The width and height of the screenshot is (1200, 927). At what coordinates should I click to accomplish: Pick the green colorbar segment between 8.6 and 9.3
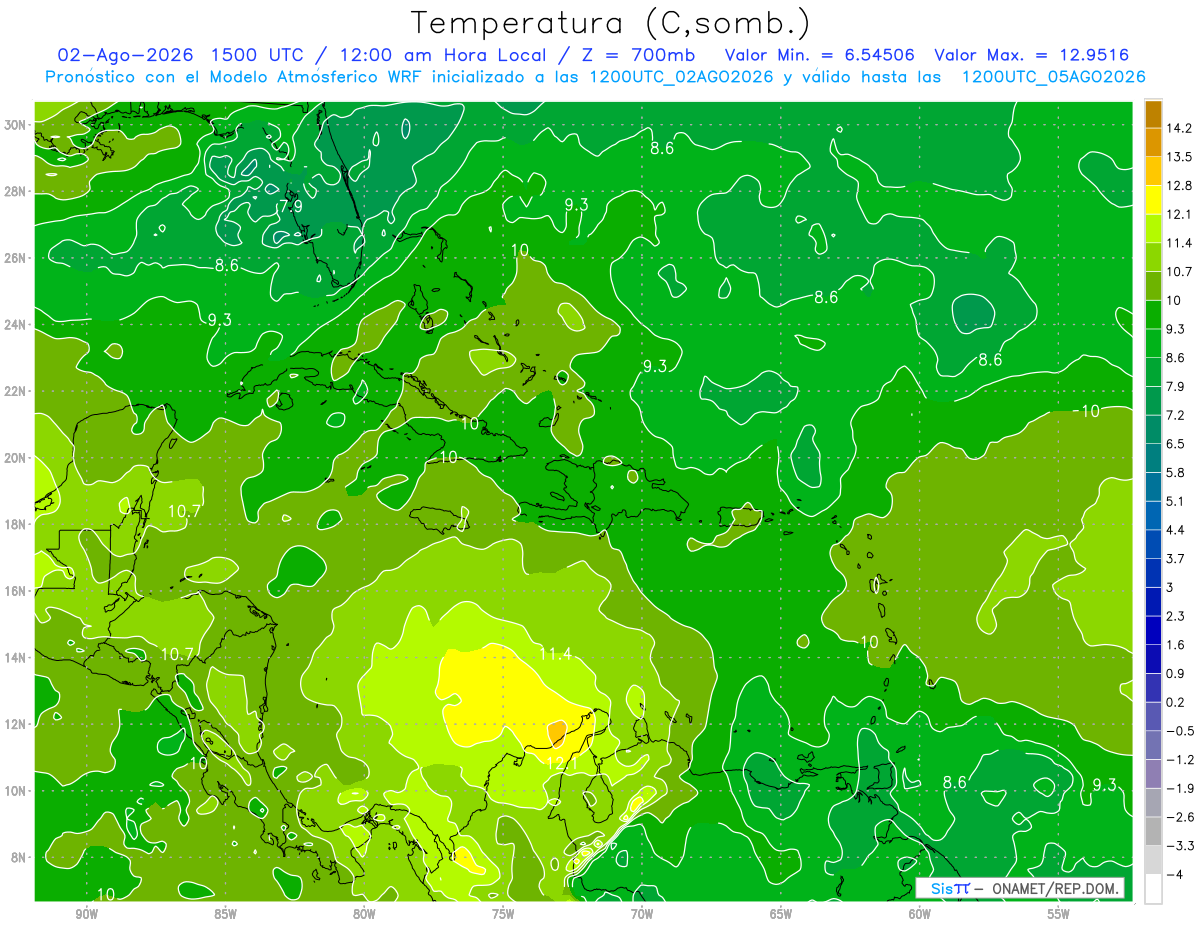pos(1152,342)
